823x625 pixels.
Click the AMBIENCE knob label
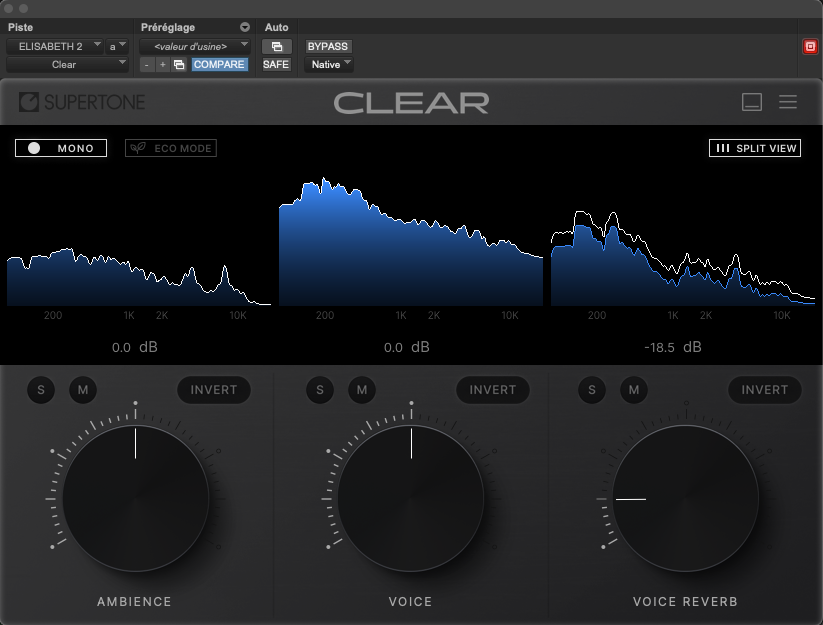point(134,601)
